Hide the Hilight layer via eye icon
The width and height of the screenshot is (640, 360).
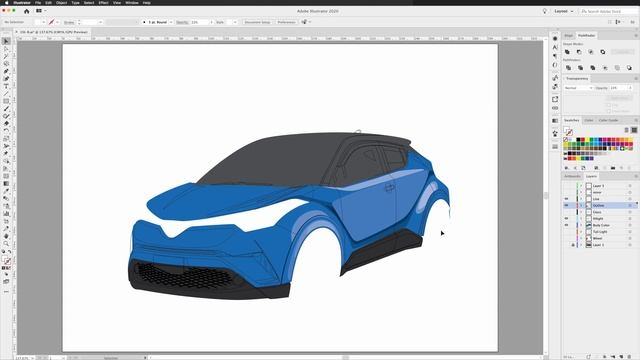click(x=567, y=218)
